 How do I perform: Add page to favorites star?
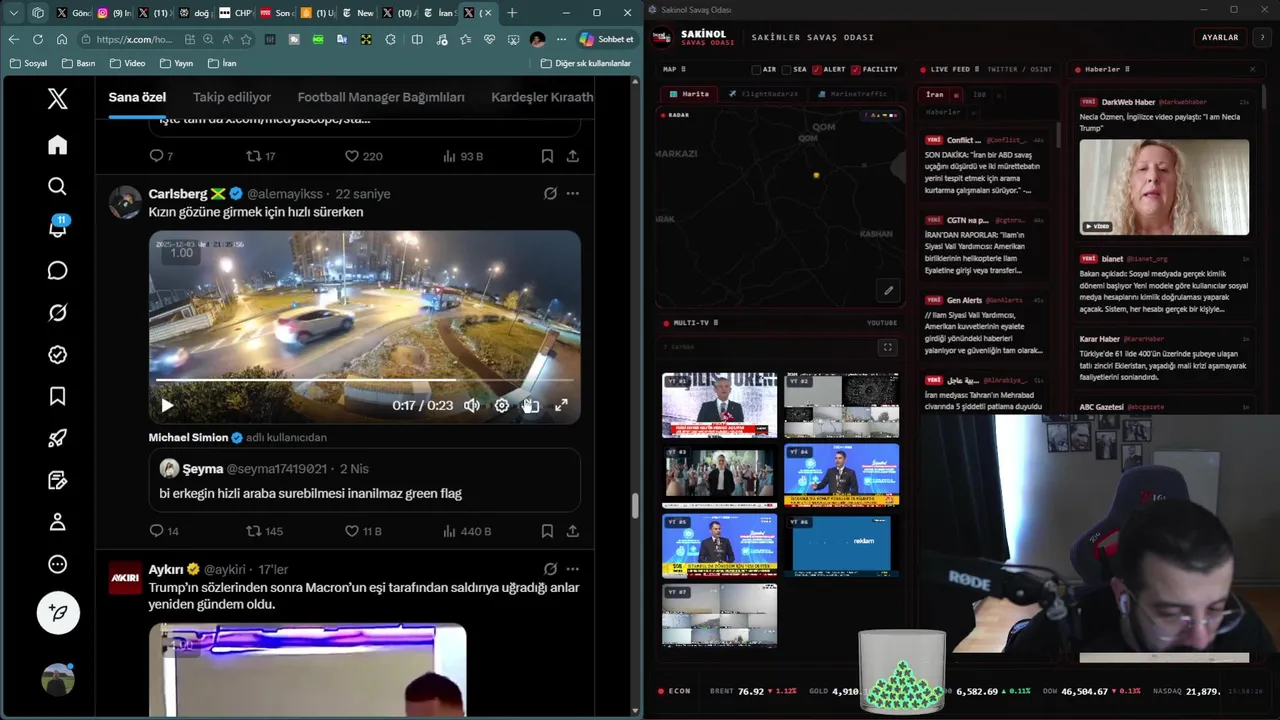click(246, 39)
